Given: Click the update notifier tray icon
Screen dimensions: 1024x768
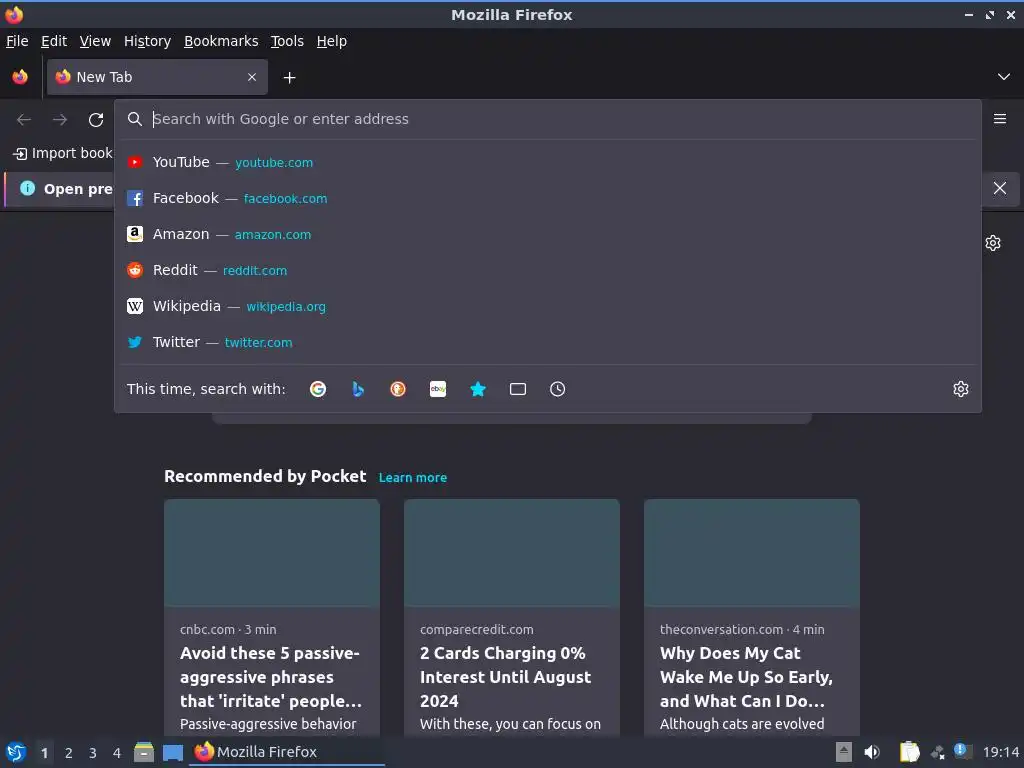Looking at the screenshot, I should pyautogui.click(x=963, y=751).
